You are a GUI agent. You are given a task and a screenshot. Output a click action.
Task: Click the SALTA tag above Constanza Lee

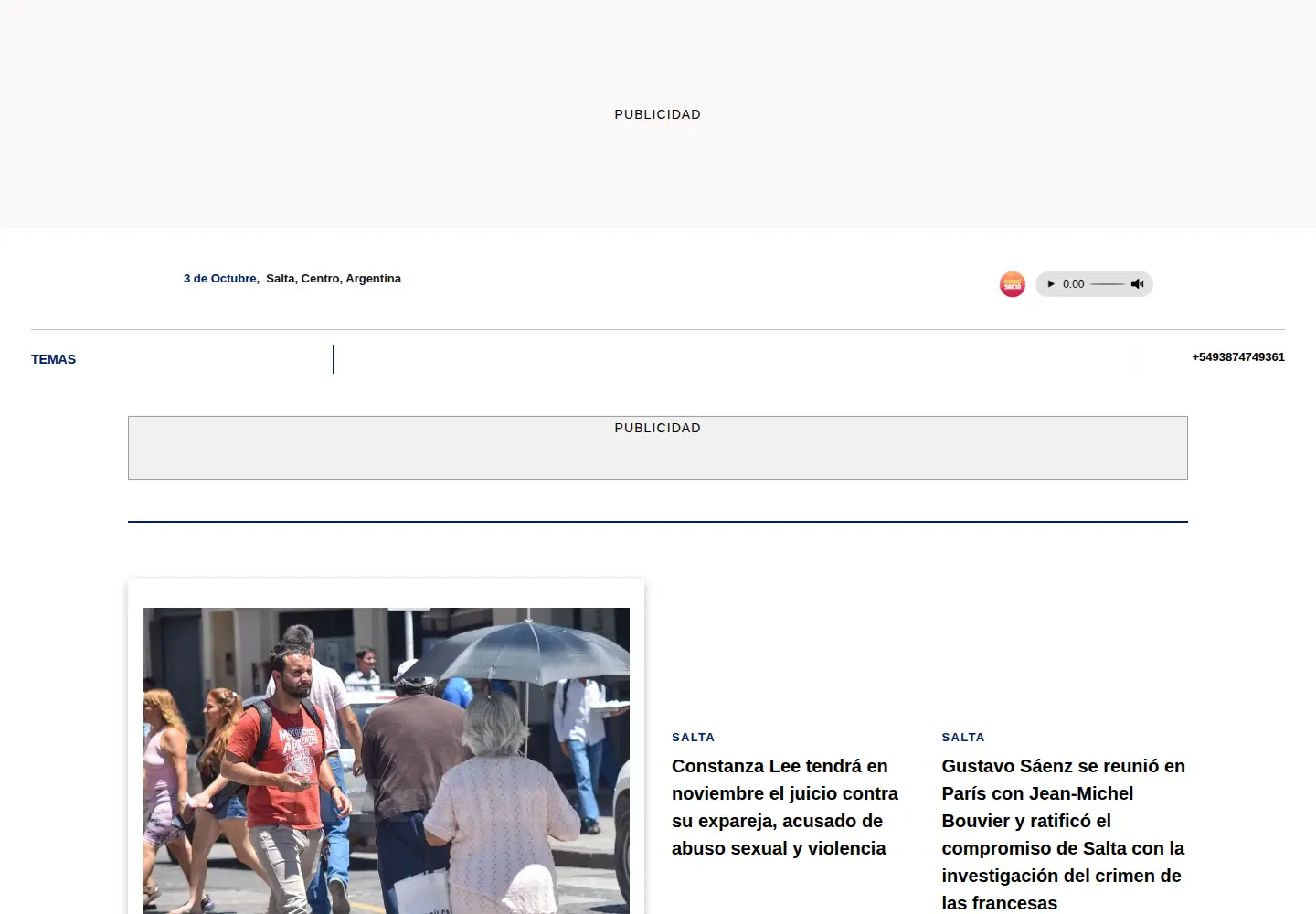[693, 738]
